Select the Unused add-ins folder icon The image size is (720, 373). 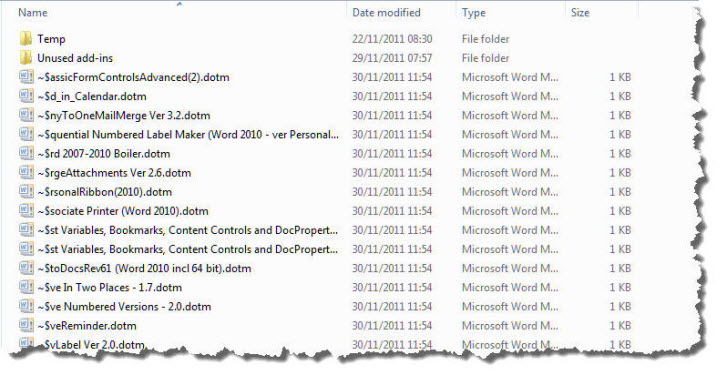click(26, 58)
